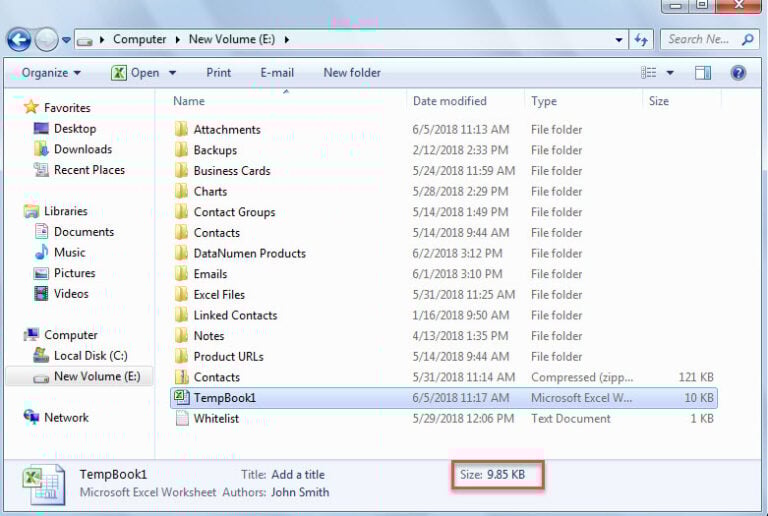Click the Help question mark icon

coord(738,73)
